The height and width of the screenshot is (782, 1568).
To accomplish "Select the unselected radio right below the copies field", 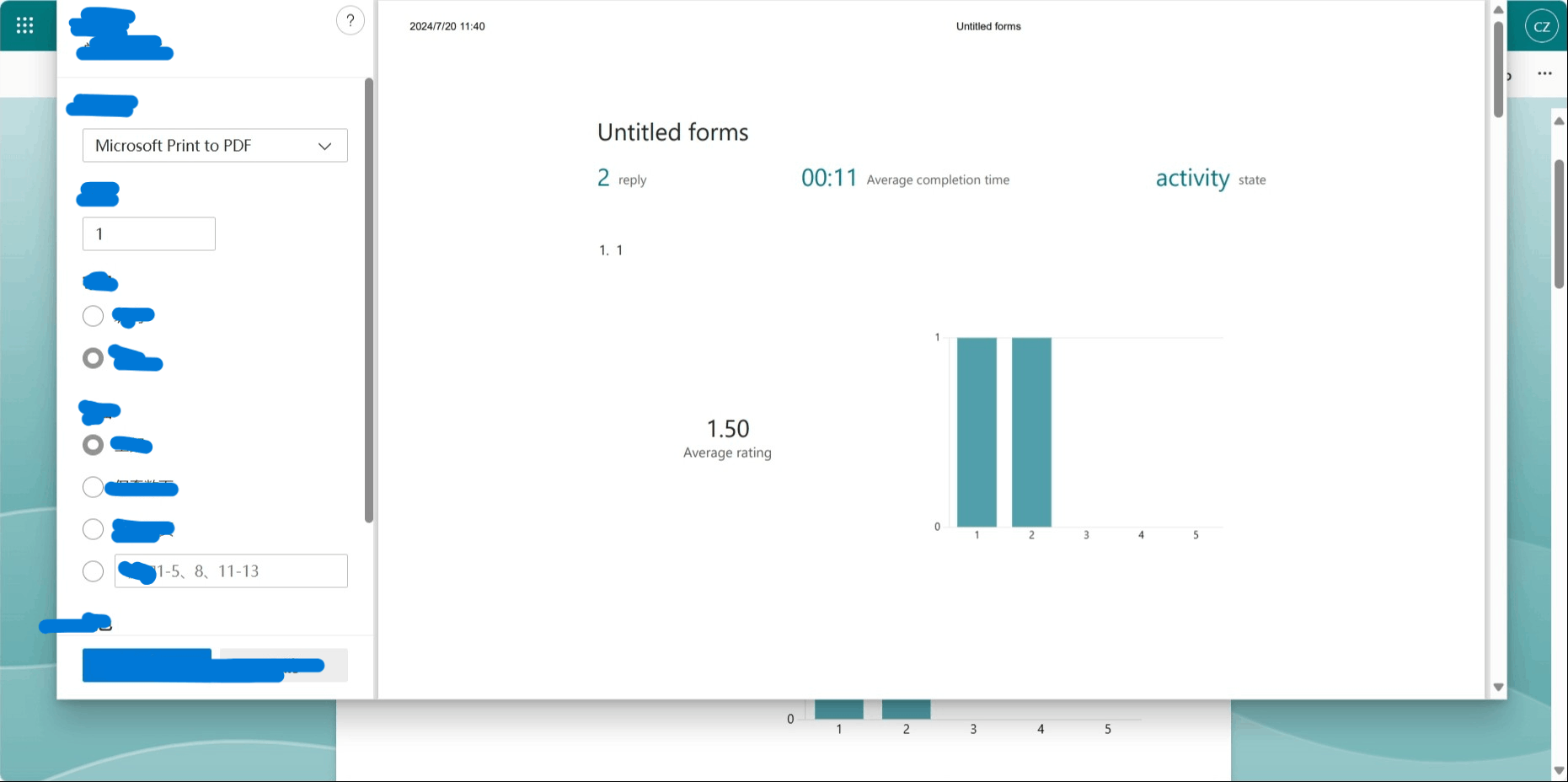I will click(93, 316).
